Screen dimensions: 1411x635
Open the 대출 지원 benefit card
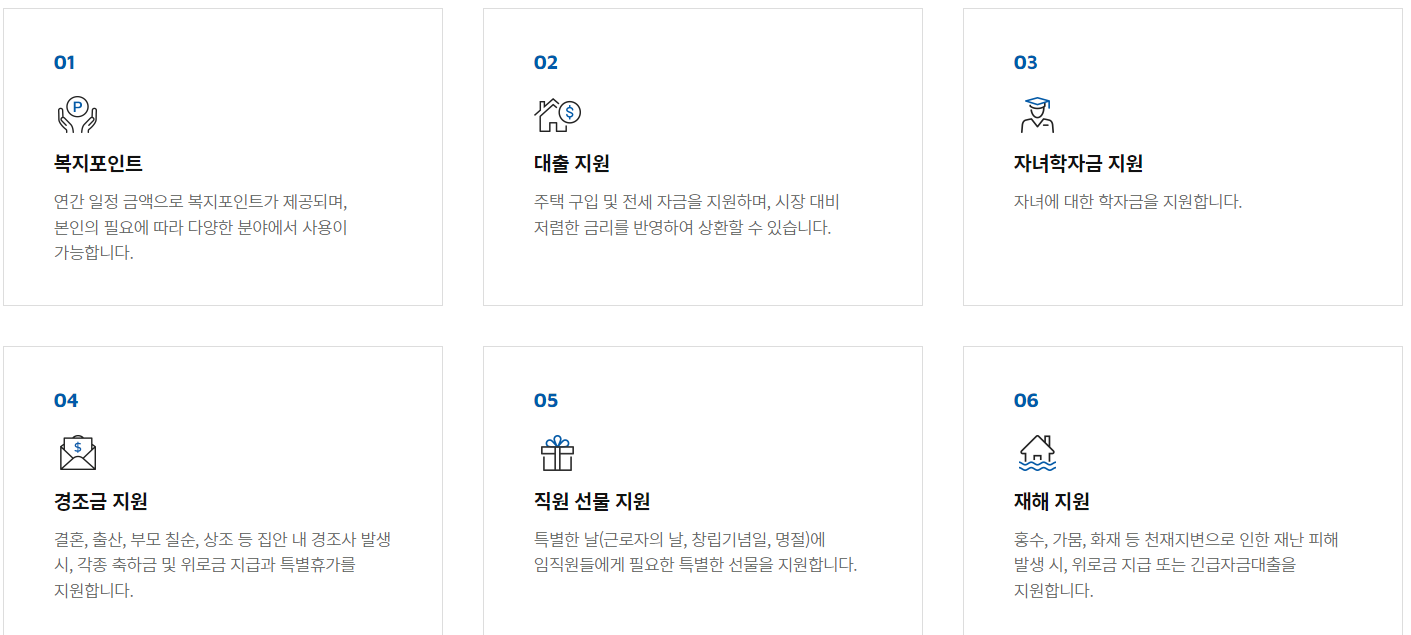[x=702, y=155]
